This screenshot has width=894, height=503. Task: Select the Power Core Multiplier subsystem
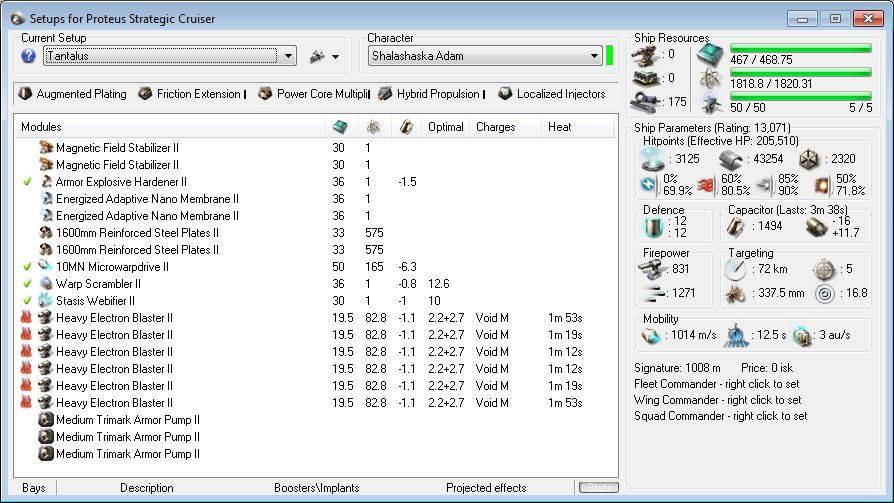click(x=314, y=94)
